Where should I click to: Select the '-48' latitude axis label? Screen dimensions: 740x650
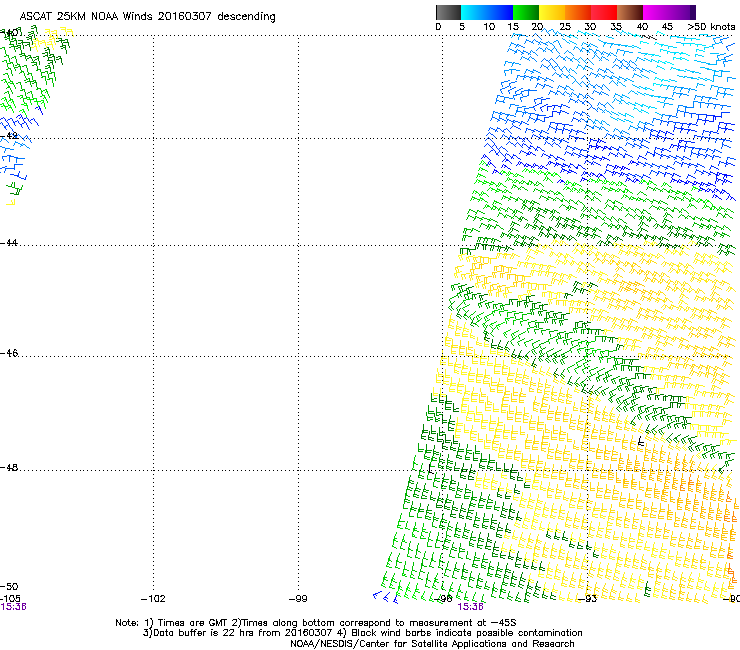[x=9, y=467]
